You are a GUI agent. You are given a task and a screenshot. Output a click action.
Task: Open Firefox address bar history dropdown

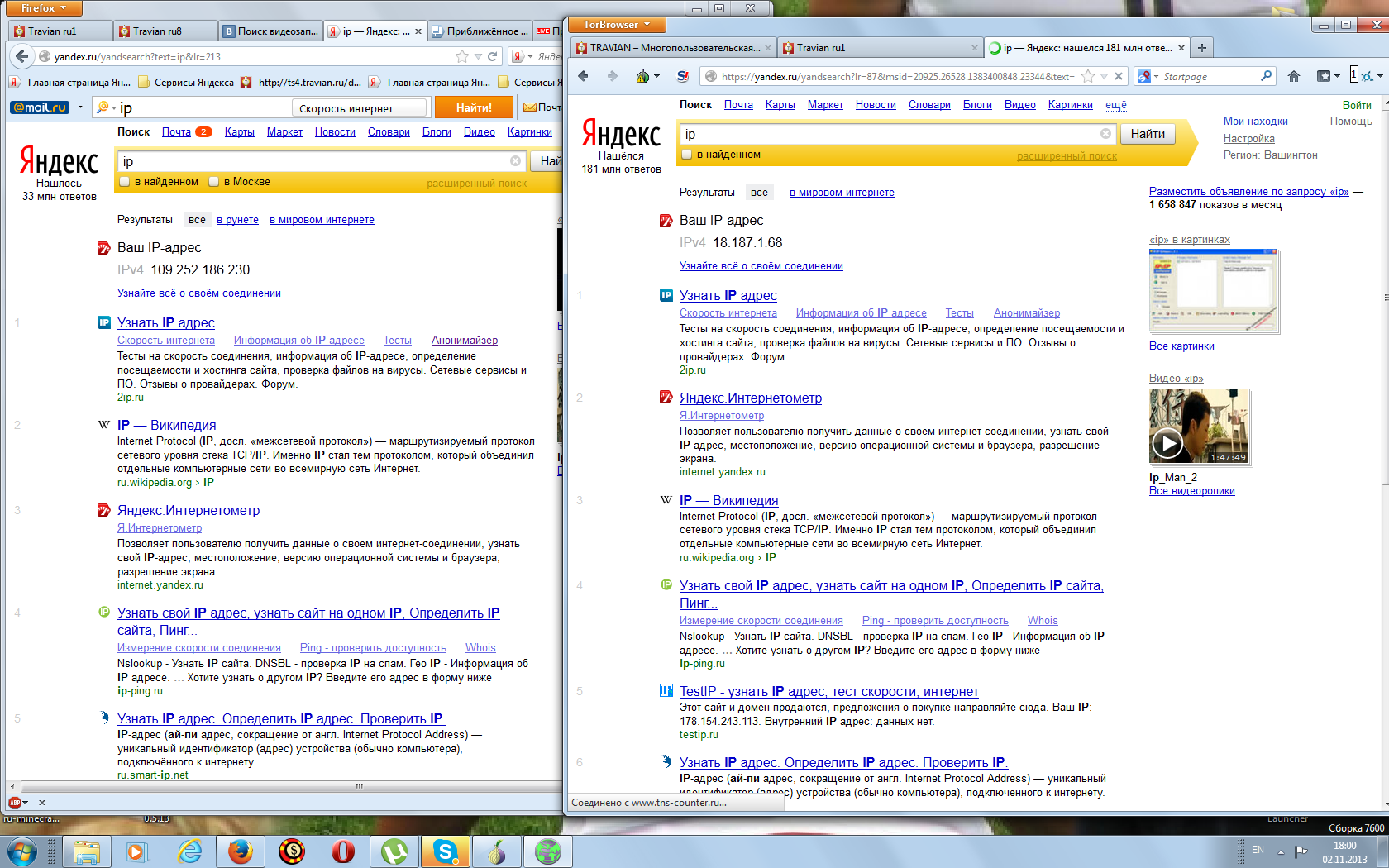(x=477, y=56)
